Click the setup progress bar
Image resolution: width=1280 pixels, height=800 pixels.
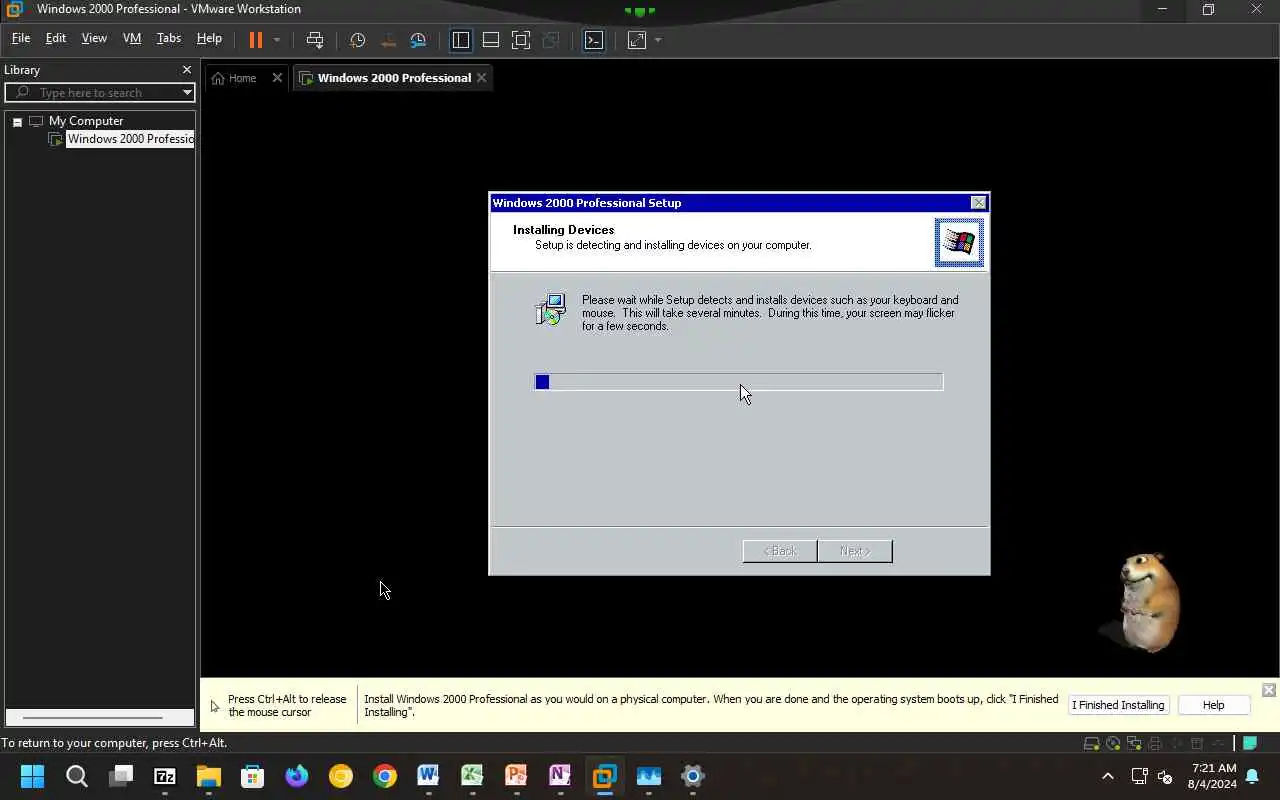point(739,382)
